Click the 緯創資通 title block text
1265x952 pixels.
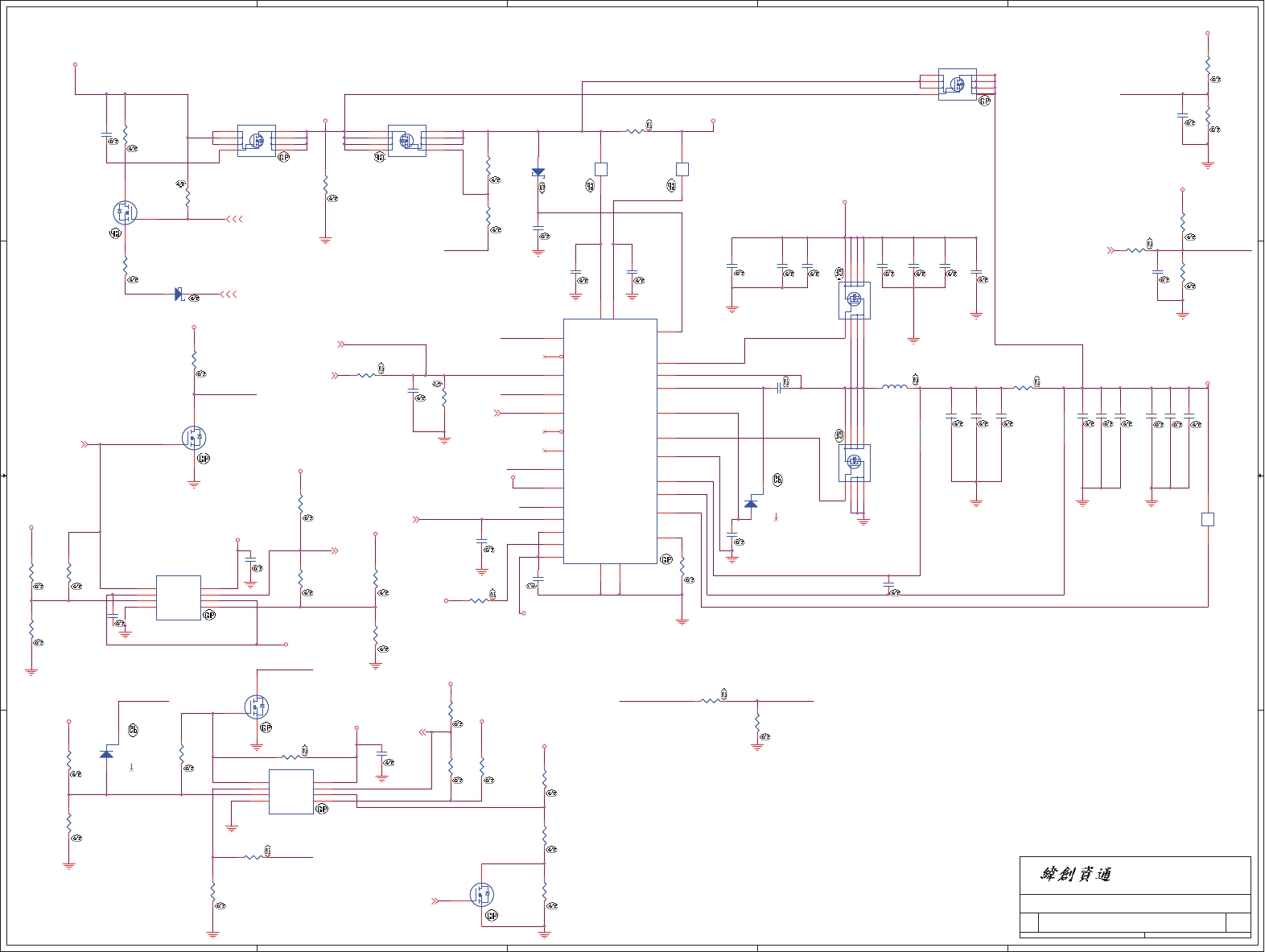pyautogui.click(x=1076, y=874)
